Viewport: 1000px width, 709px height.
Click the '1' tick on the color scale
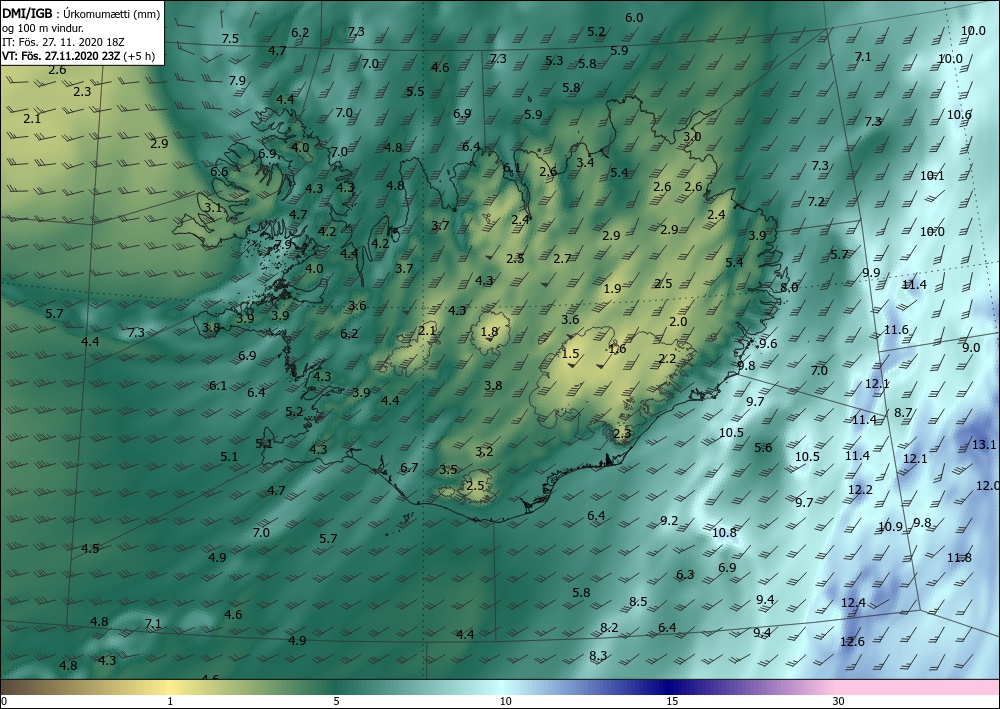[170, 701]
